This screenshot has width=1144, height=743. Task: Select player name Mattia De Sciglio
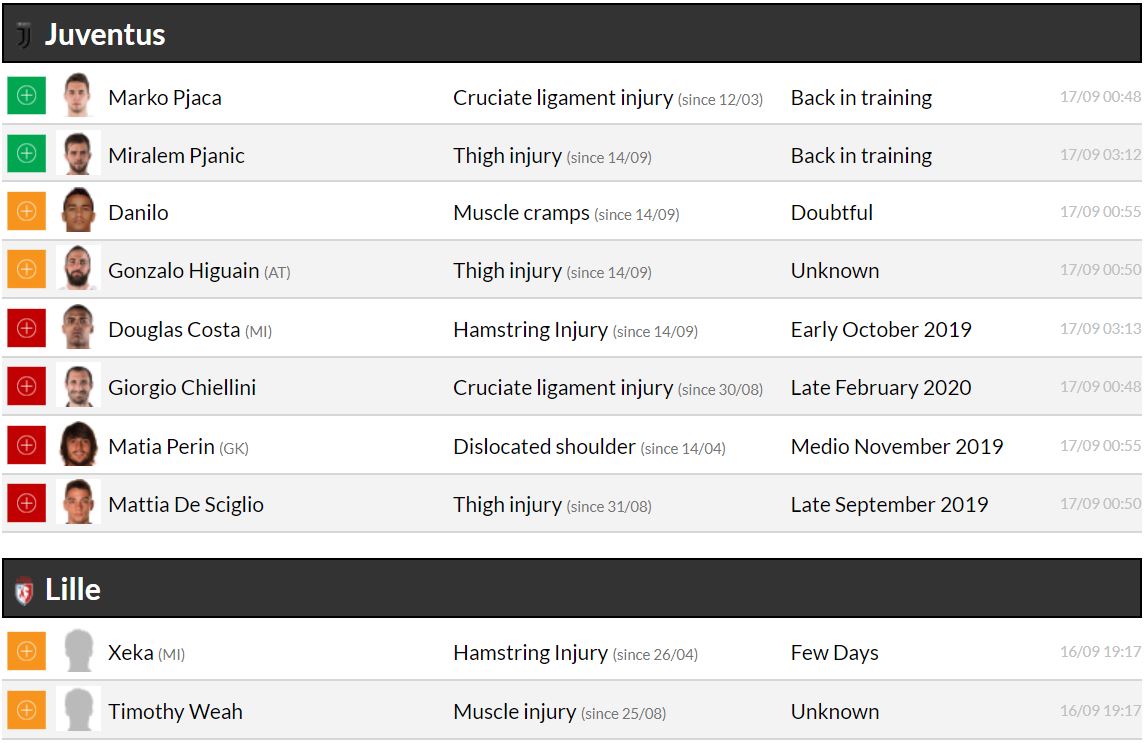(186, 505)
